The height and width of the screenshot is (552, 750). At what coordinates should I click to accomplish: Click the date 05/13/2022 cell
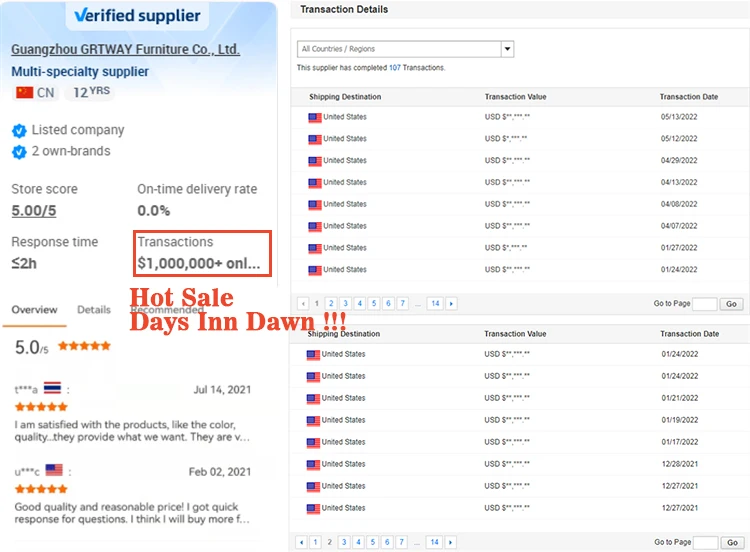(x=679, y=117)
